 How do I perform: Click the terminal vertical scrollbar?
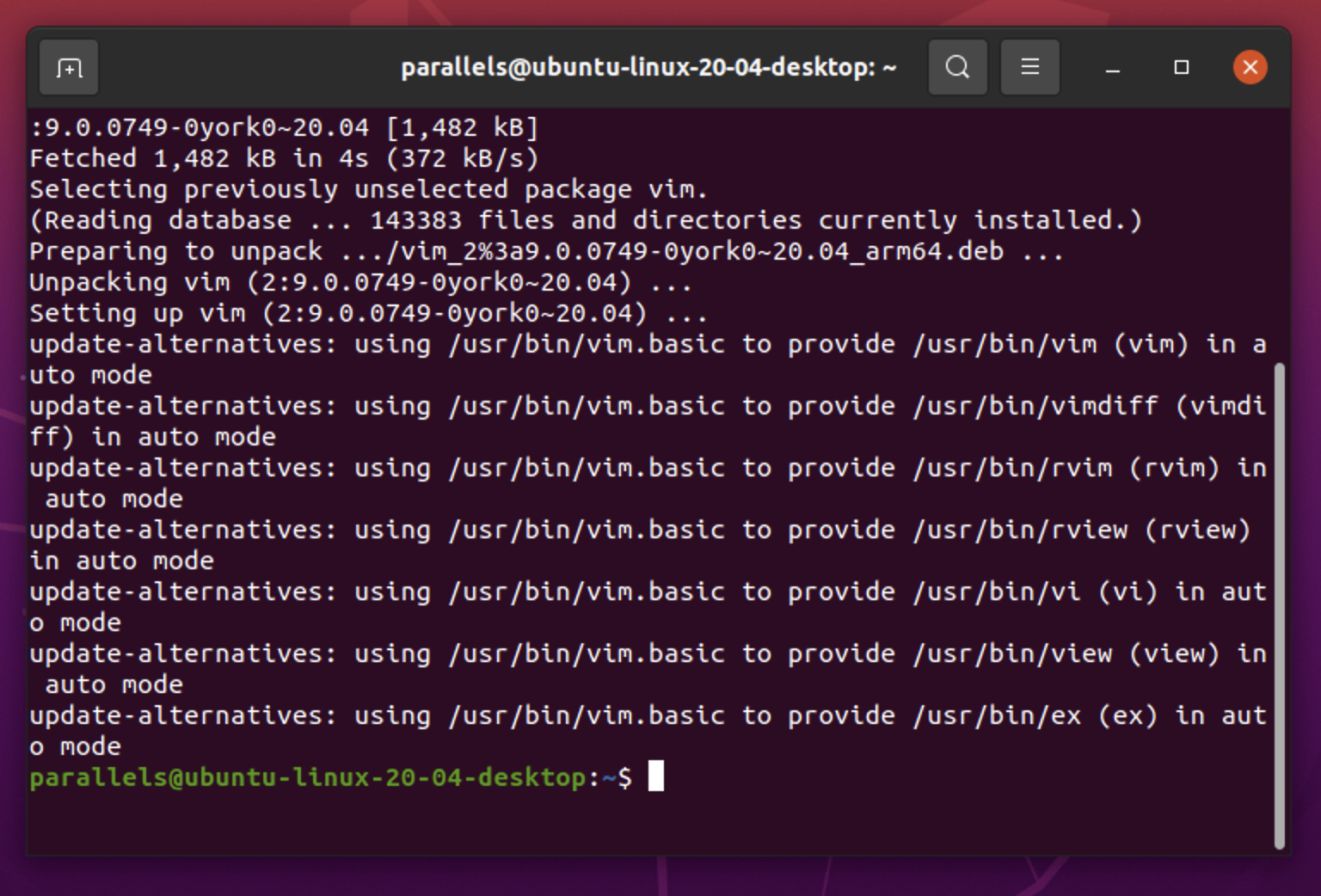(1279, 602)
